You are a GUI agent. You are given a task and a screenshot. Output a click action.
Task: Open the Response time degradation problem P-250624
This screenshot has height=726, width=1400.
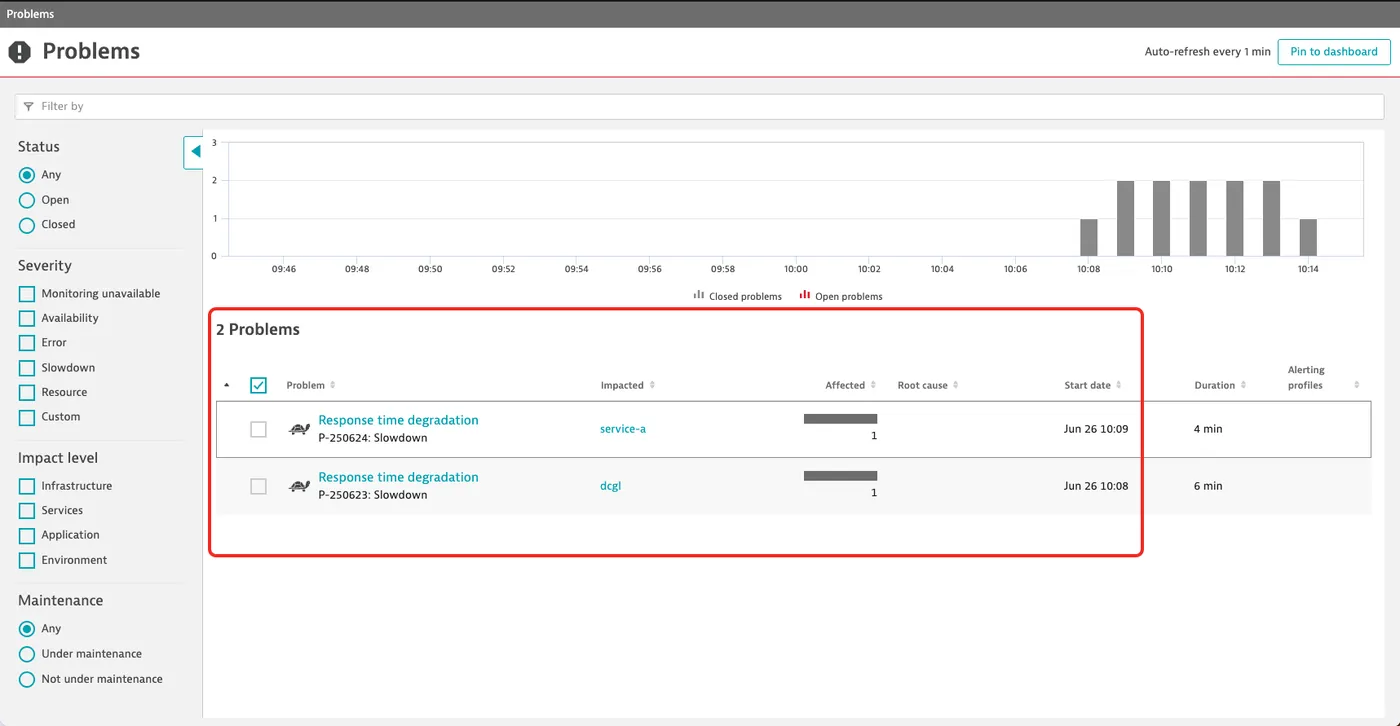click(398, 420)
